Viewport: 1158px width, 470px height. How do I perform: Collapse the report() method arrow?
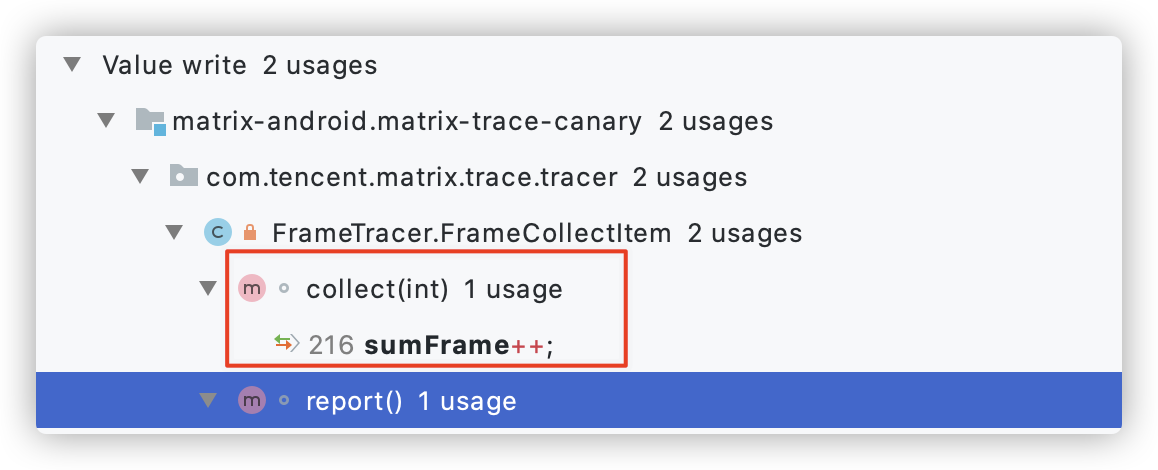209,401
